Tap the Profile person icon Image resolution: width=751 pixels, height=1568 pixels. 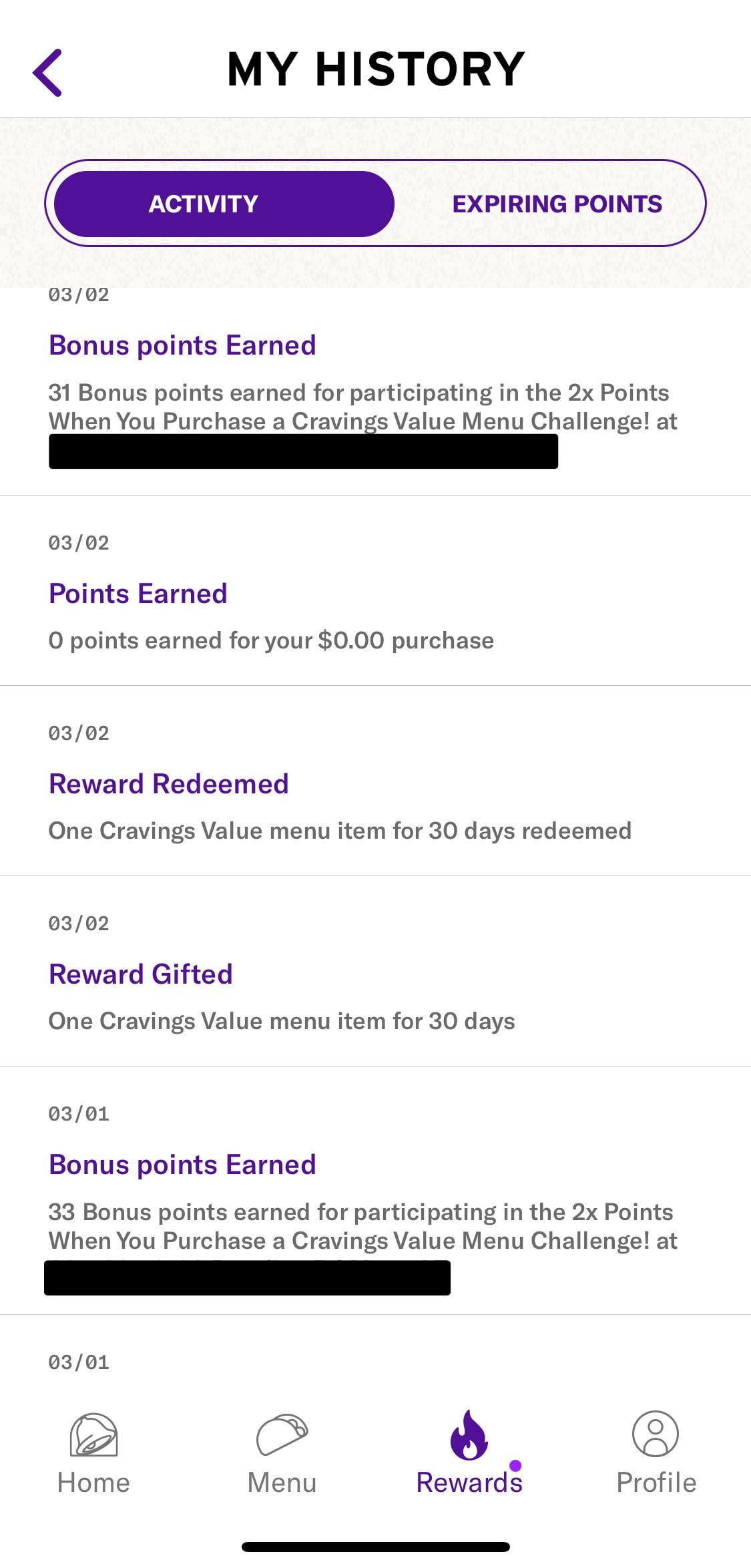656,1433
